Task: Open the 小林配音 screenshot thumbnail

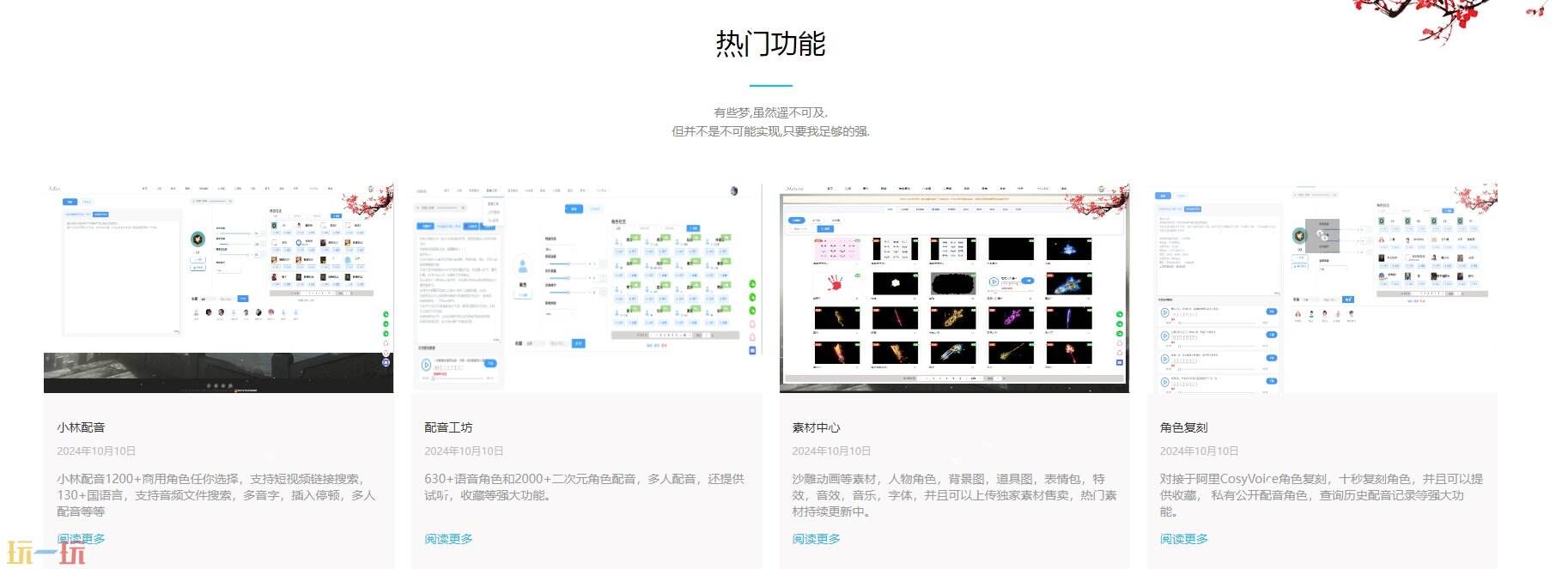Action: pos(218,288)
